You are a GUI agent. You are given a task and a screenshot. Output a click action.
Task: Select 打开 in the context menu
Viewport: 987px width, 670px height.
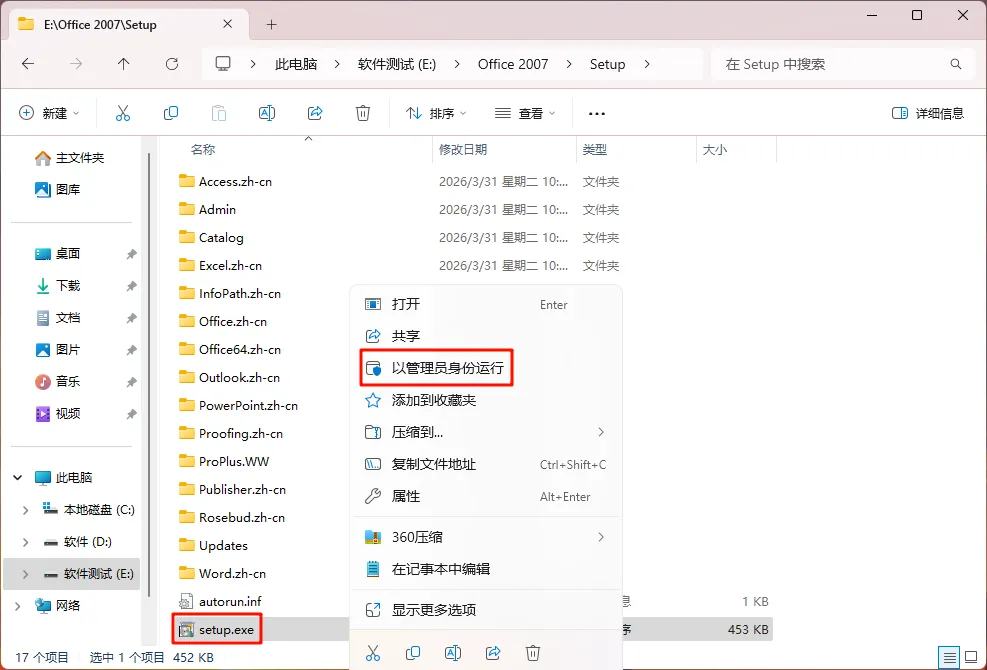[485, 304]
